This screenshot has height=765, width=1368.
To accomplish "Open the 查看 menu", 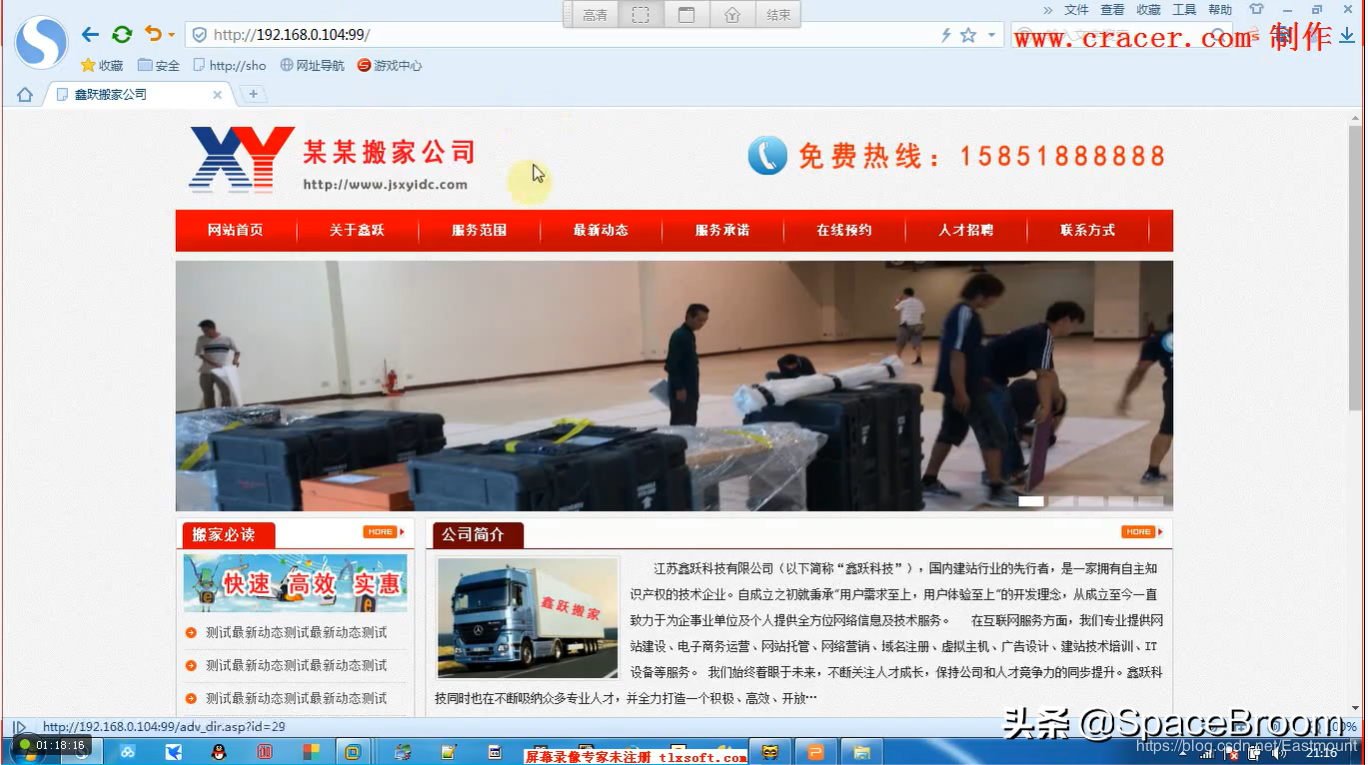I will click(1112, 10).
